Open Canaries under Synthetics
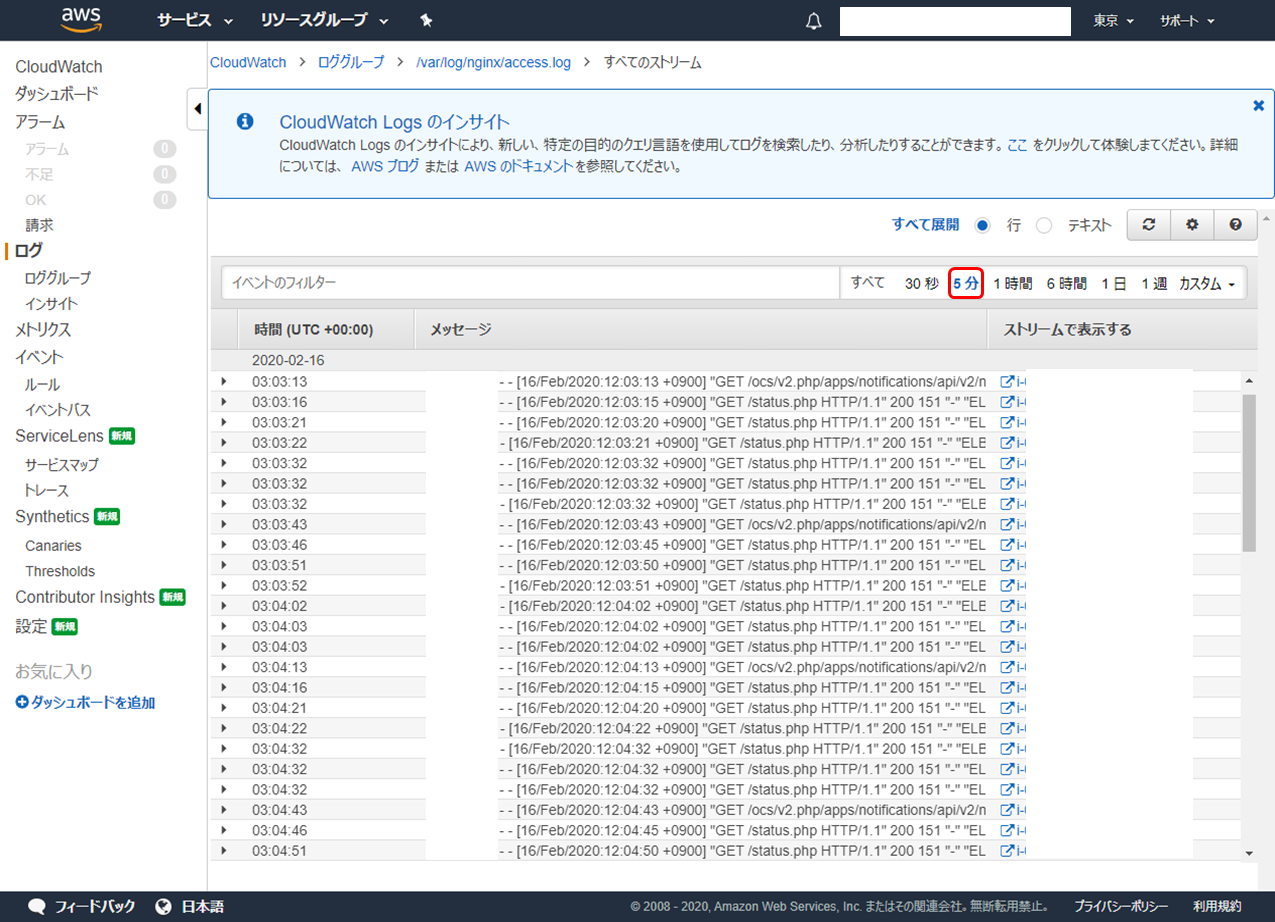Viewport: 1275px width, 922px height. point(53,546)
